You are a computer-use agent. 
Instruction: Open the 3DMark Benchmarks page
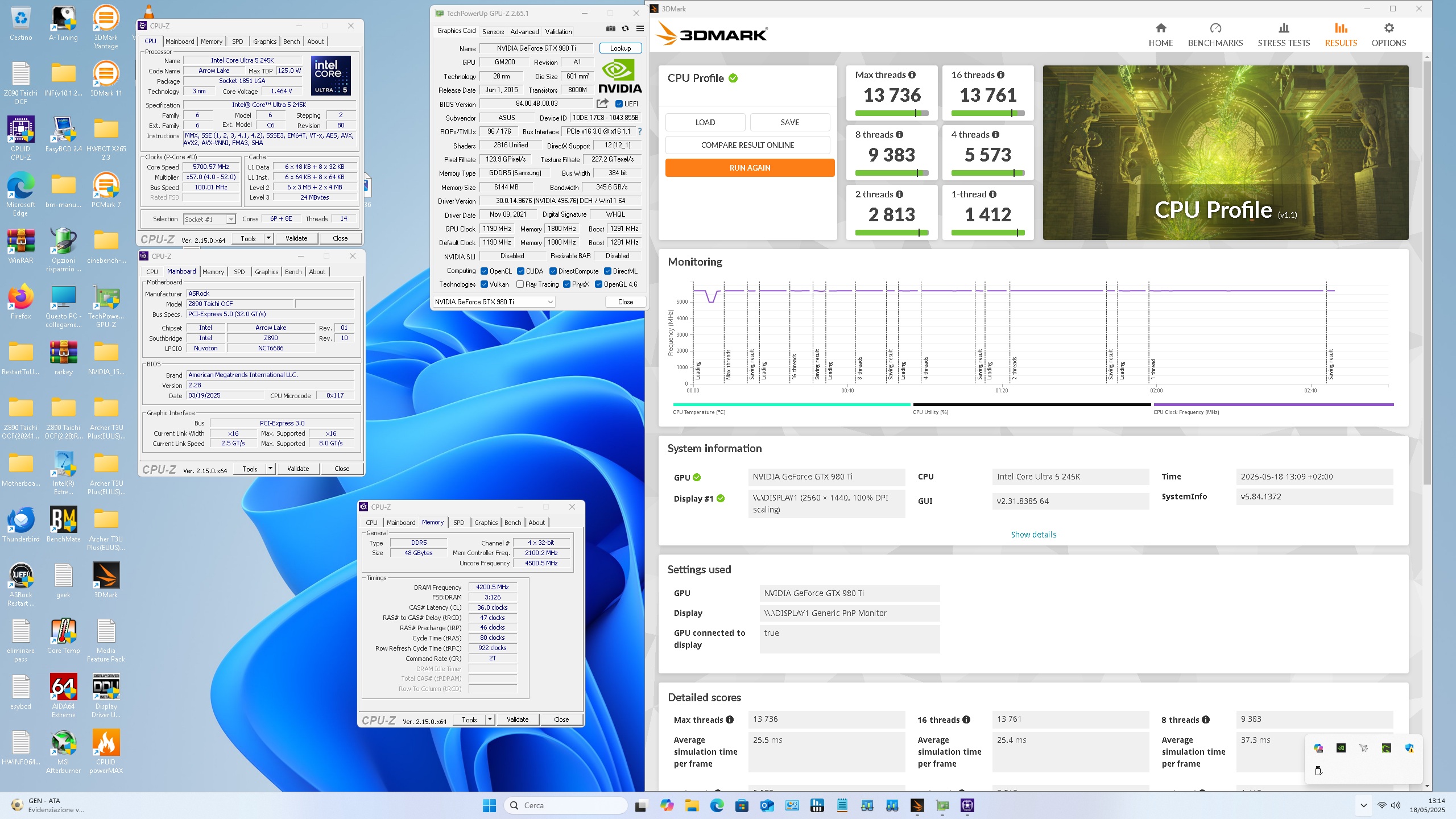(1215, 35)
